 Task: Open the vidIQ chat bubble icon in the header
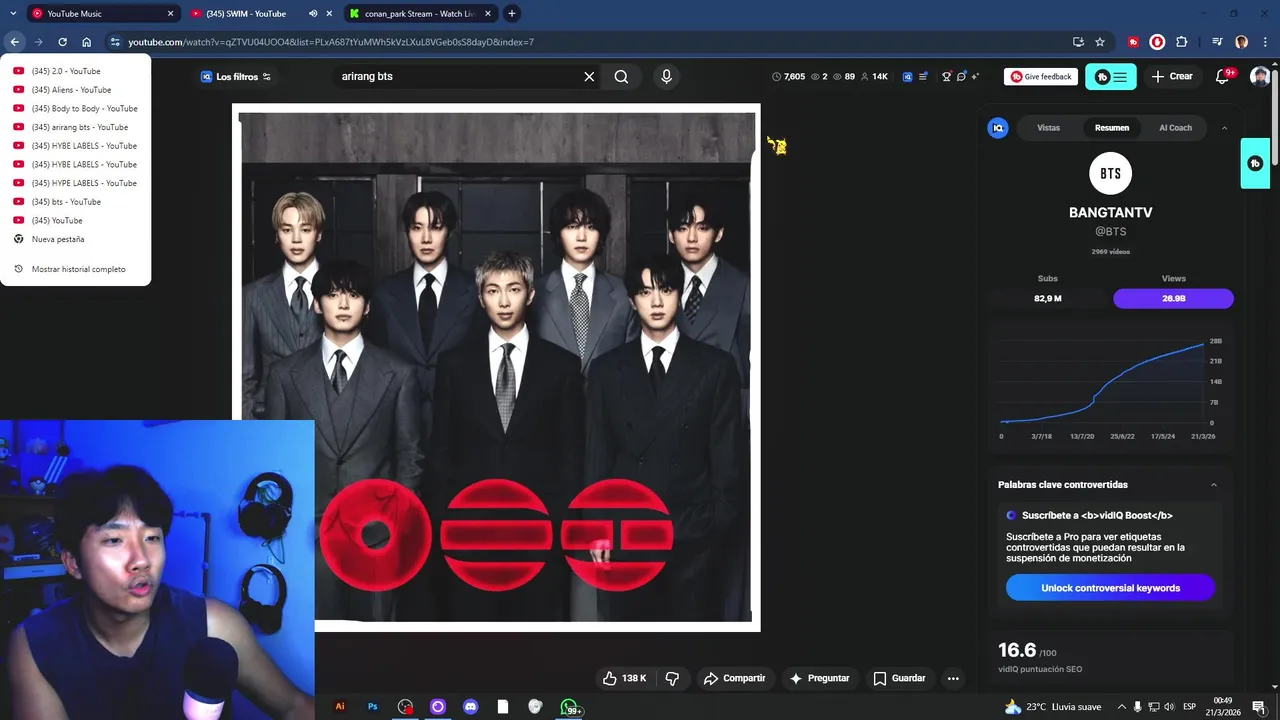(x=961, y=77)
